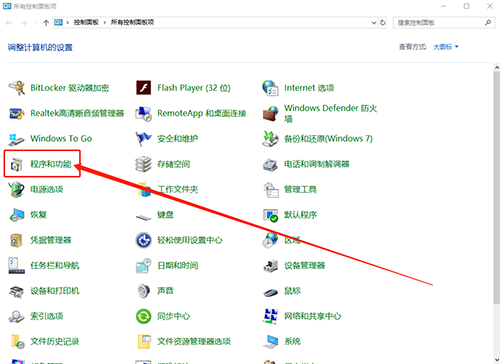Open the Windows To Go icon
Viewport: 500px width, 364px height.
click(x=17, y=139)
